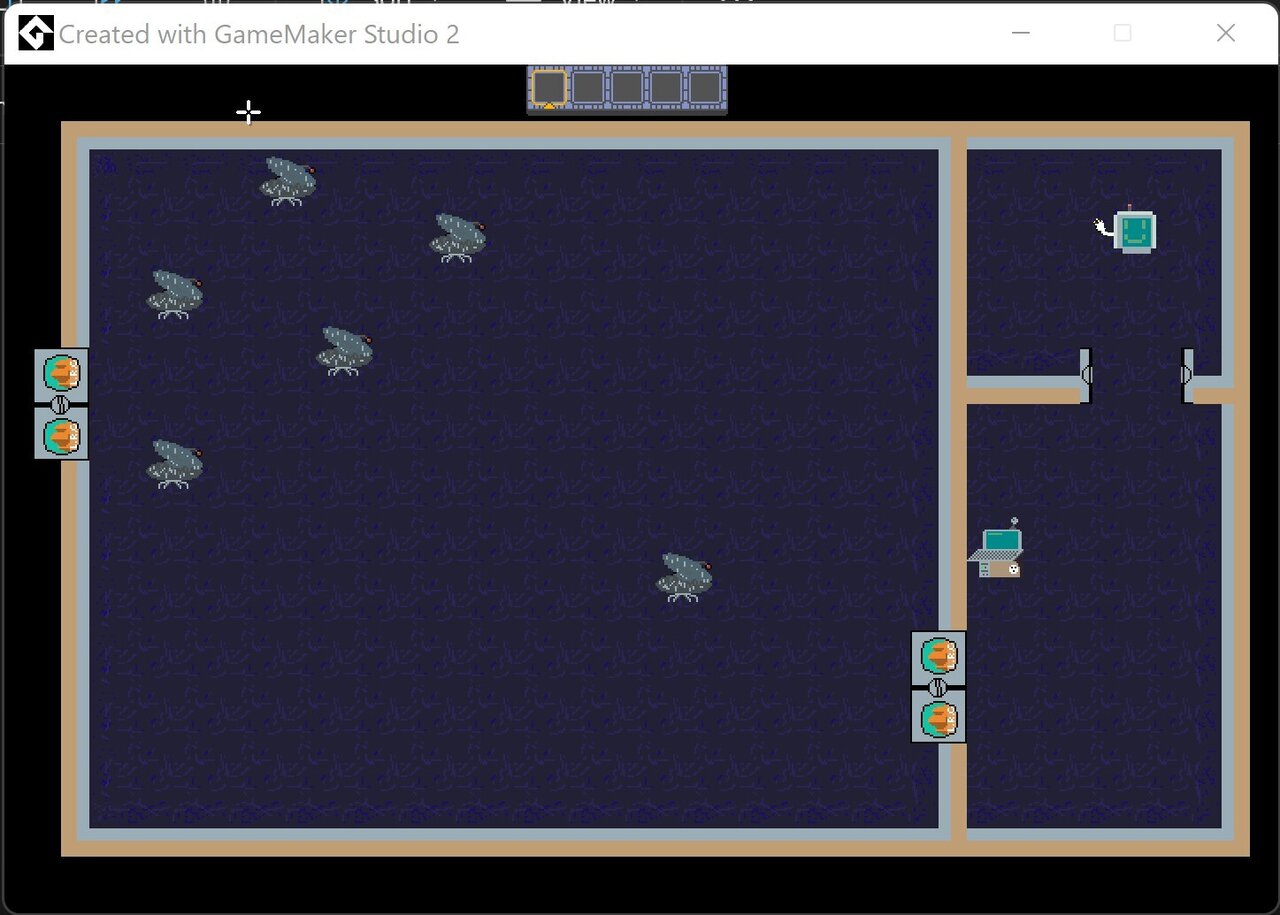The height and width of the screenshot is (915, 1280).
Task: Click the GameMaker logo in title bar
Action: [x=36, y=34]
